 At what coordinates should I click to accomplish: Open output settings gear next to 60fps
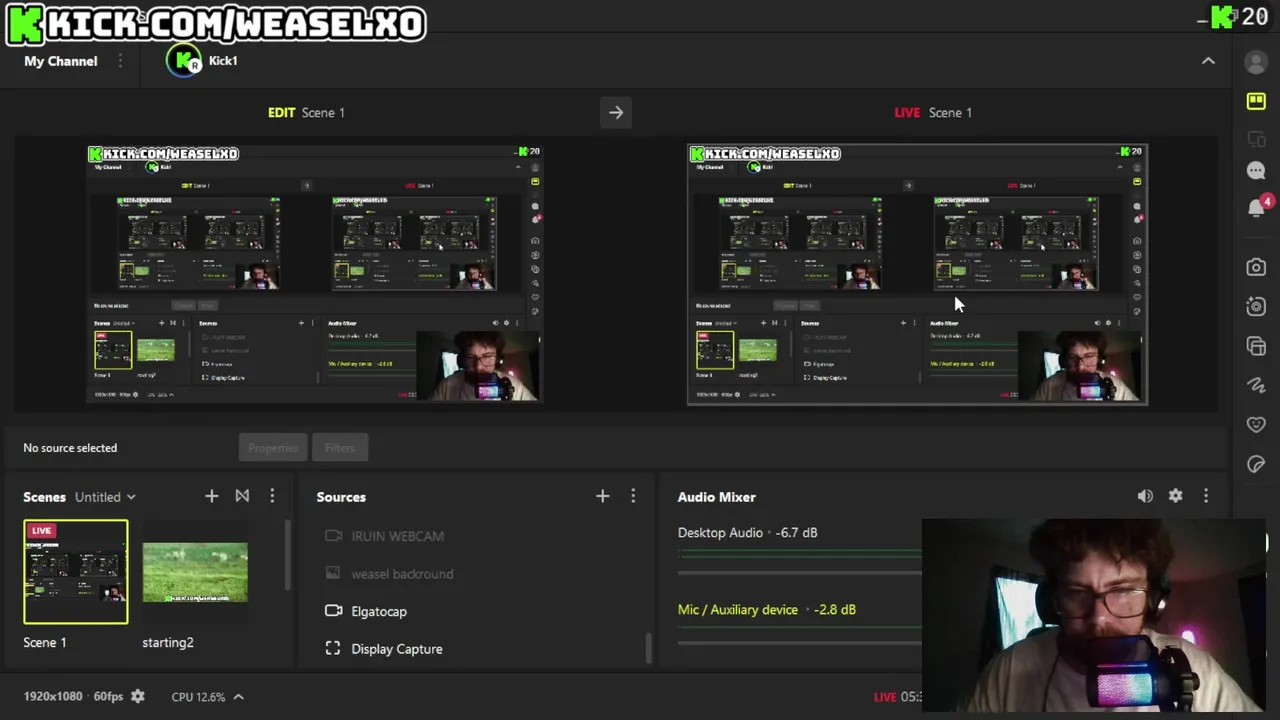pyautogui.click(x=138, y=696)
